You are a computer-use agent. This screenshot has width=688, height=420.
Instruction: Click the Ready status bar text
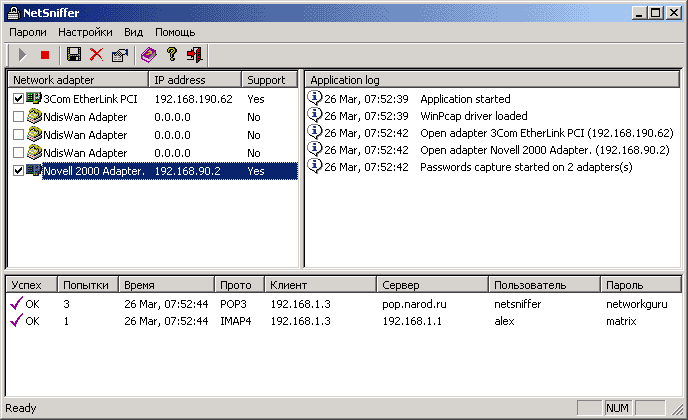click(x=21, y=408)
